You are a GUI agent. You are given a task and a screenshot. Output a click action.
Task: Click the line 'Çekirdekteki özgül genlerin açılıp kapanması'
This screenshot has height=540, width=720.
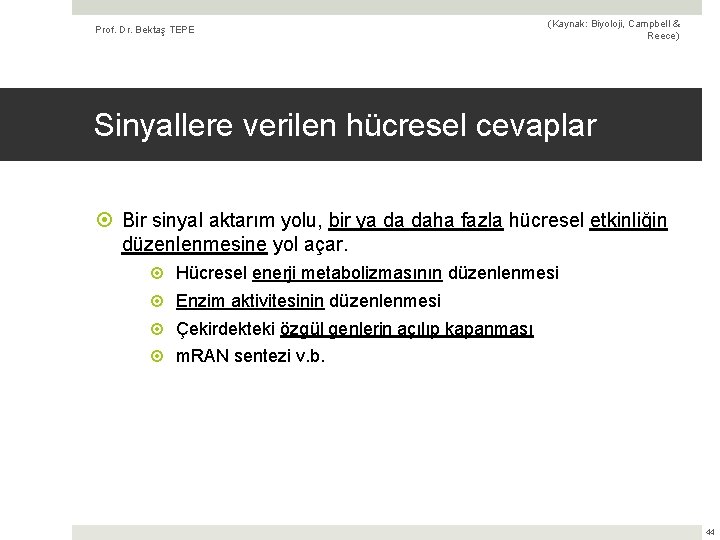point(354,329)
